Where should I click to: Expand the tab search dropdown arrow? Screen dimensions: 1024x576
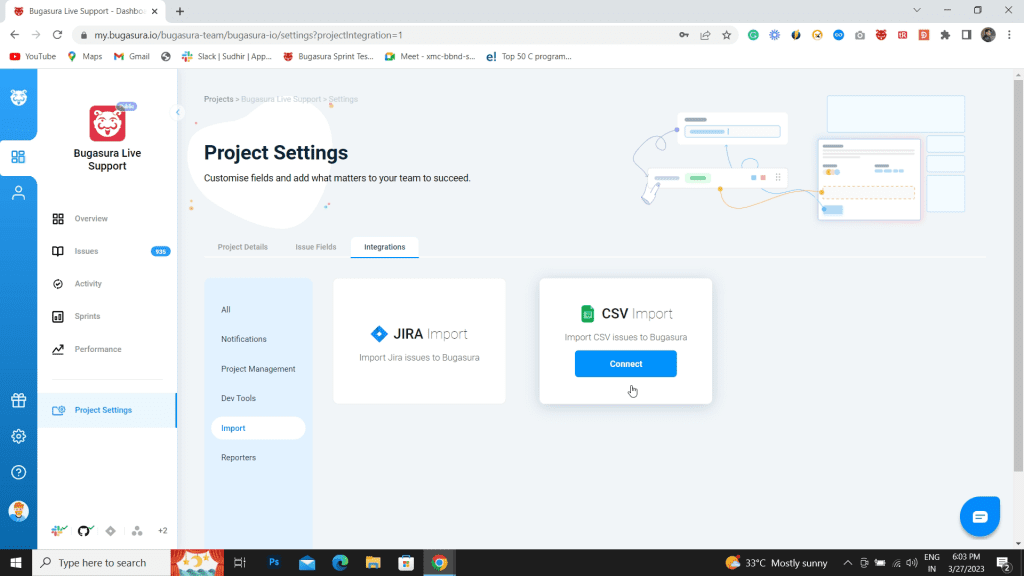917,10
